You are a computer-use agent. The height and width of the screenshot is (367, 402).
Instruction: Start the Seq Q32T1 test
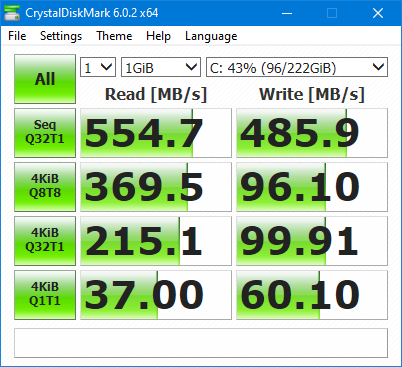click(x=45, y=133)
